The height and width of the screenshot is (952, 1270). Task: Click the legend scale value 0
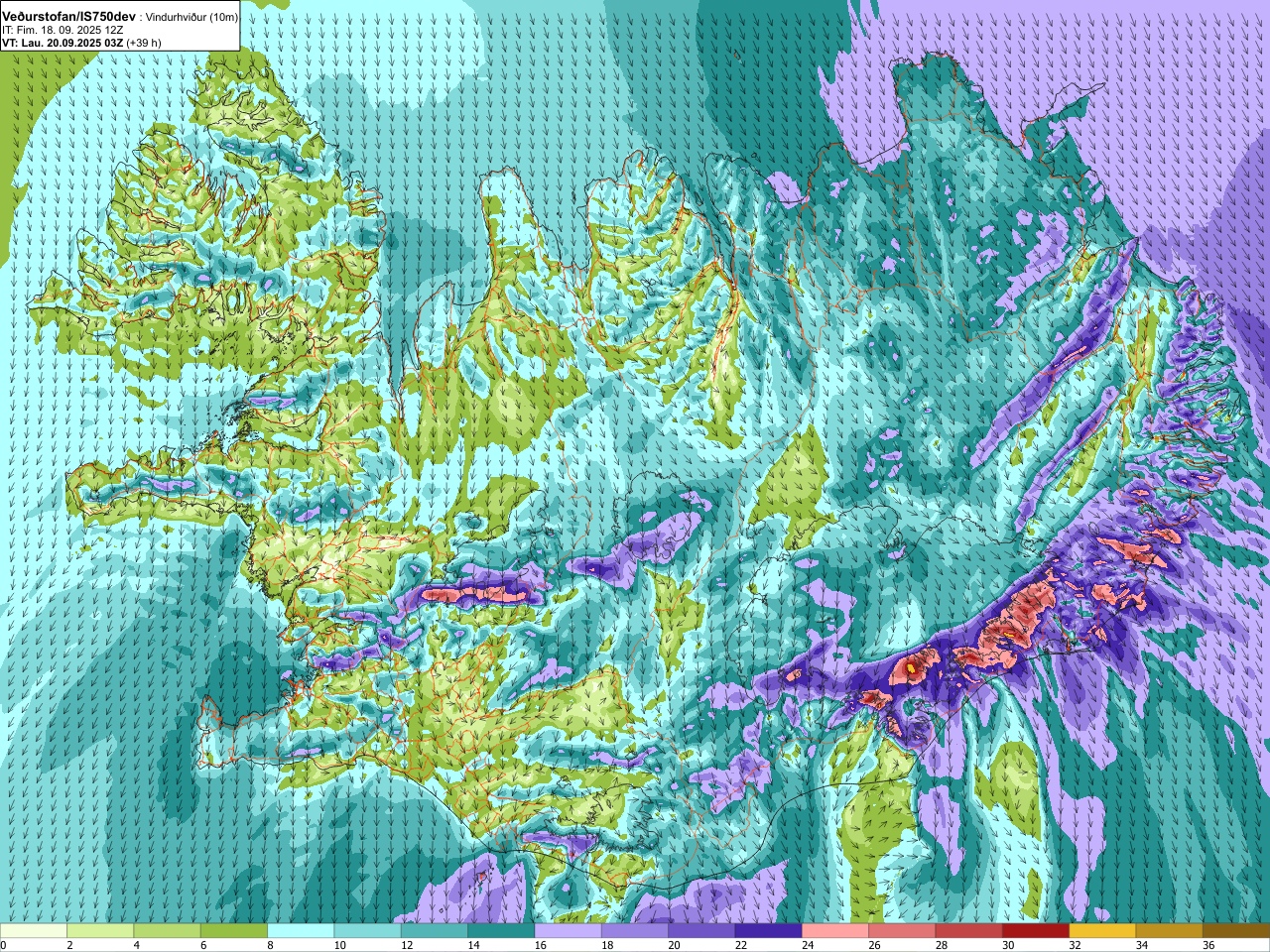(x=4, y=945)
